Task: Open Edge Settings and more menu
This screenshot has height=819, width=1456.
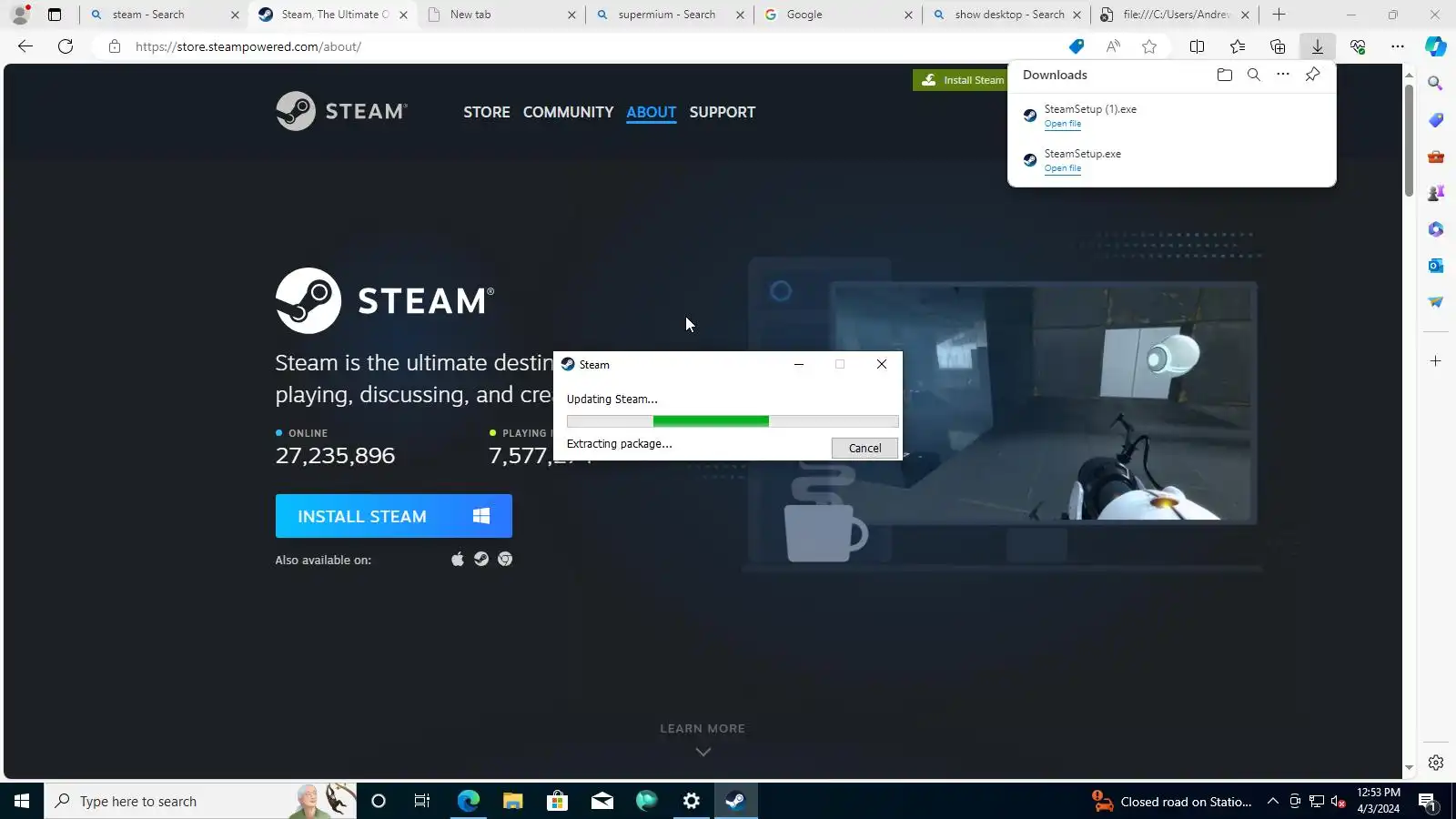Action: pyautogui.click(x=1398, y=46)
